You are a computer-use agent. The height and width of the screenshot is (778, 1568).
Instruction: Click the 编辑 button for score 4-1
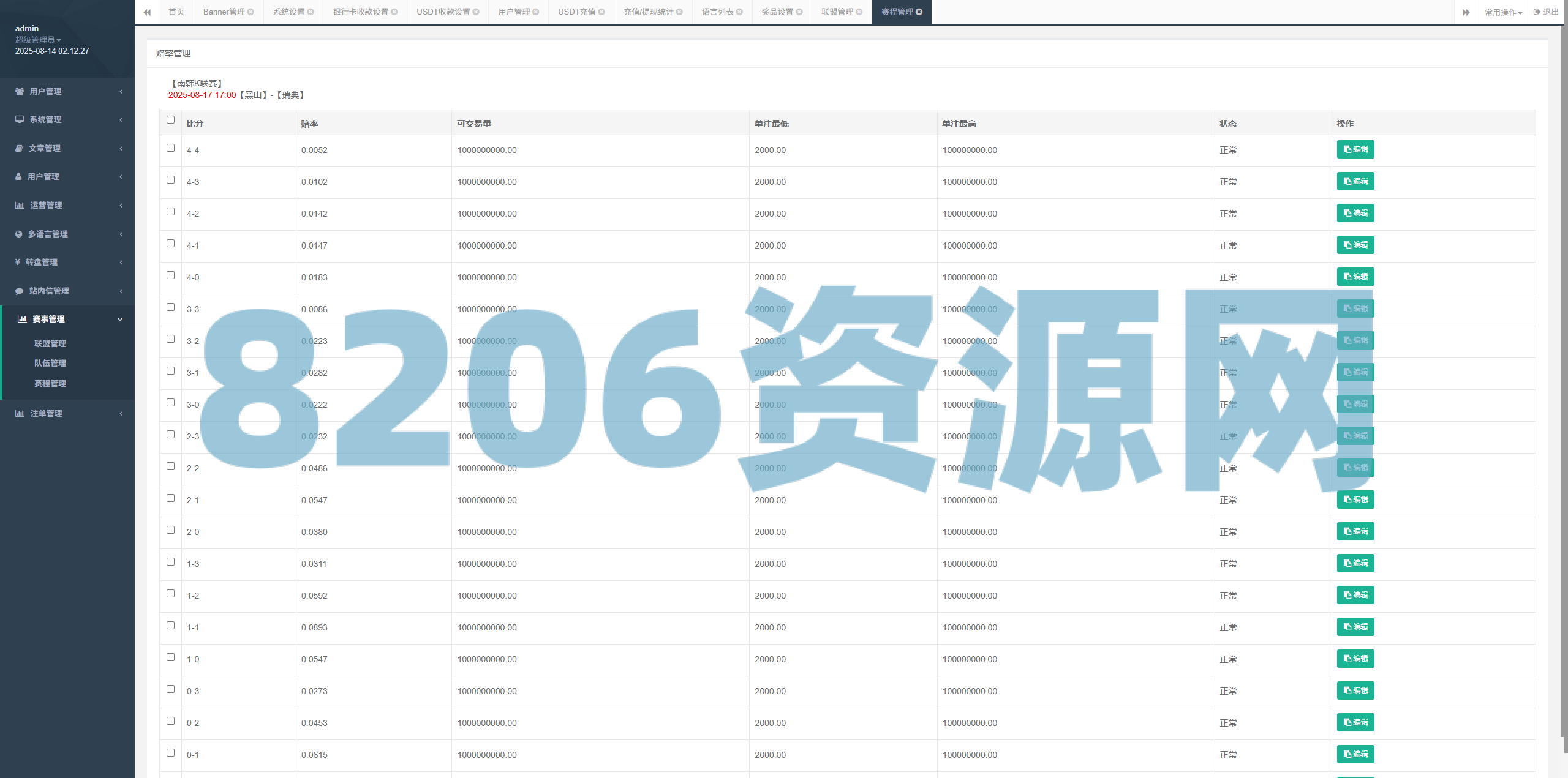pos(1355,245)
